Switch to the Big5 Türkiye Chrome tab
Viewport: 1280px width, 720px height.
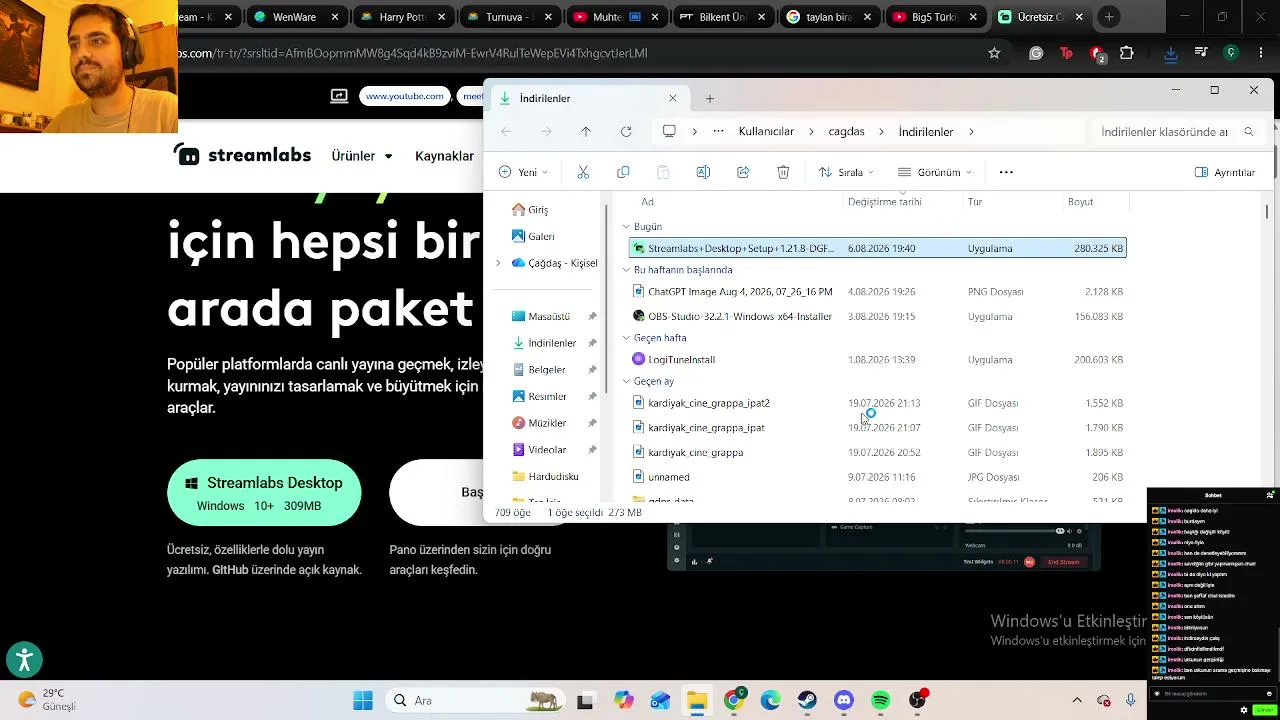coord(934,17)
